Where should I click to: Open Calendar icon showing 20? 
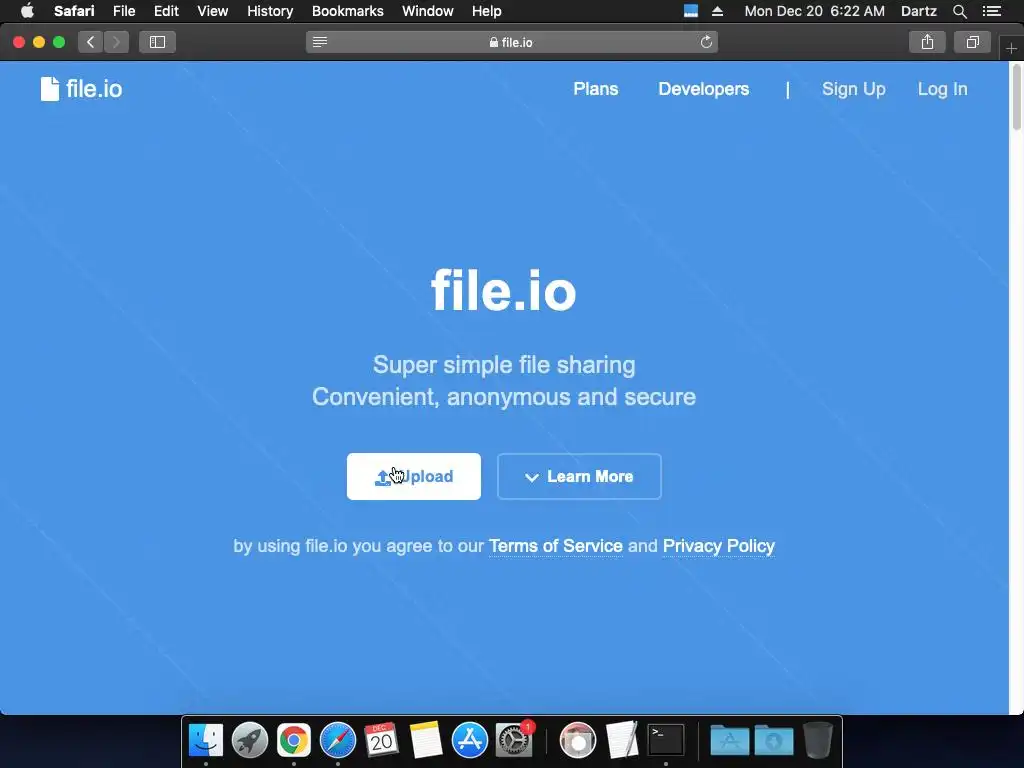[381, 741]
